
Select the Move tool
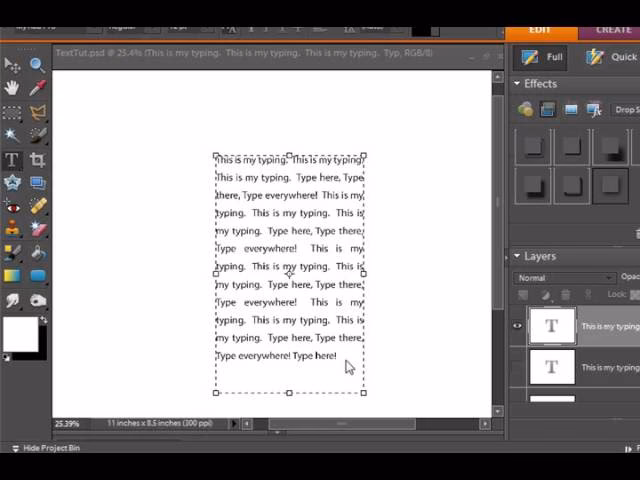coord(12,65)
